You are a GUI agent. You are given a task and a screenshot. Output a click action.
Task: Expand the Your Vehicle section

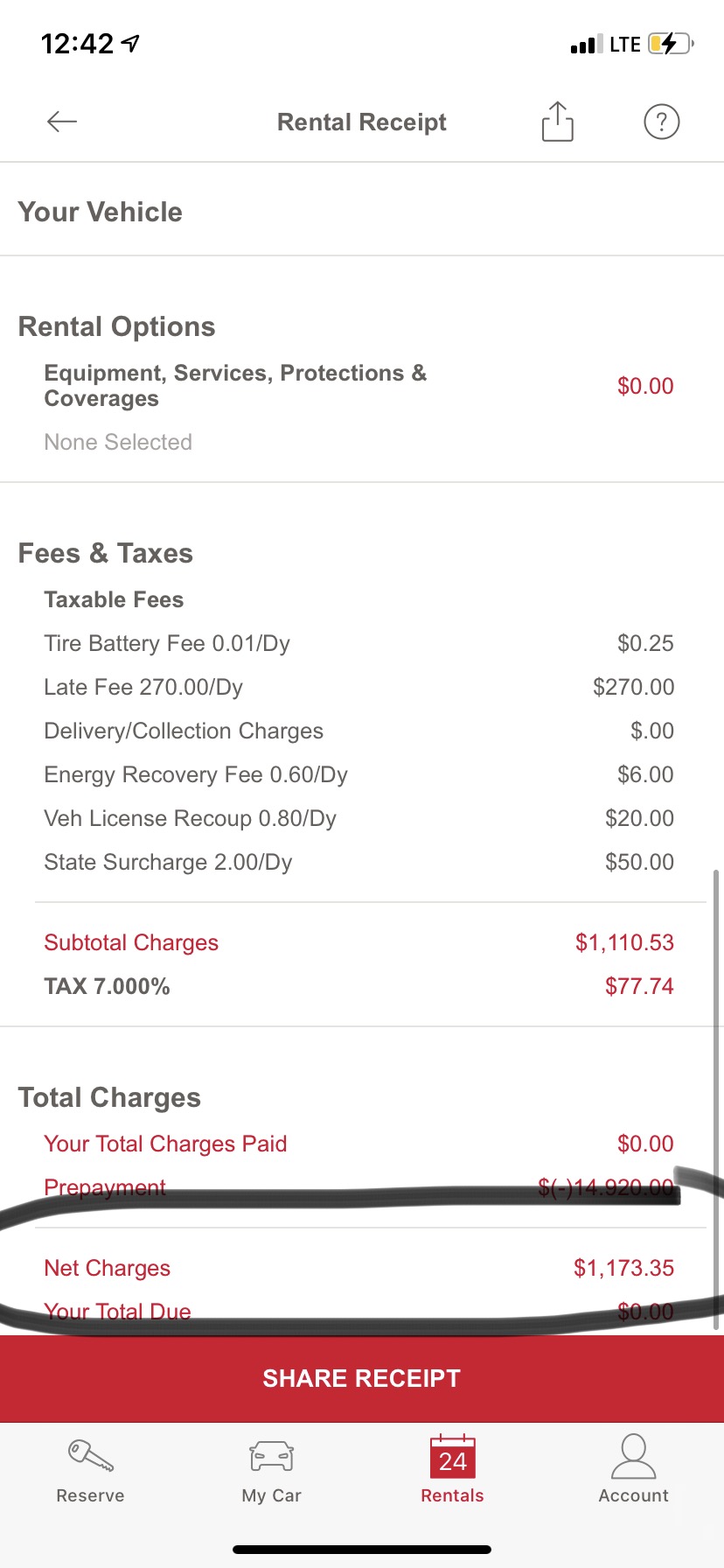tap(101, 212)
